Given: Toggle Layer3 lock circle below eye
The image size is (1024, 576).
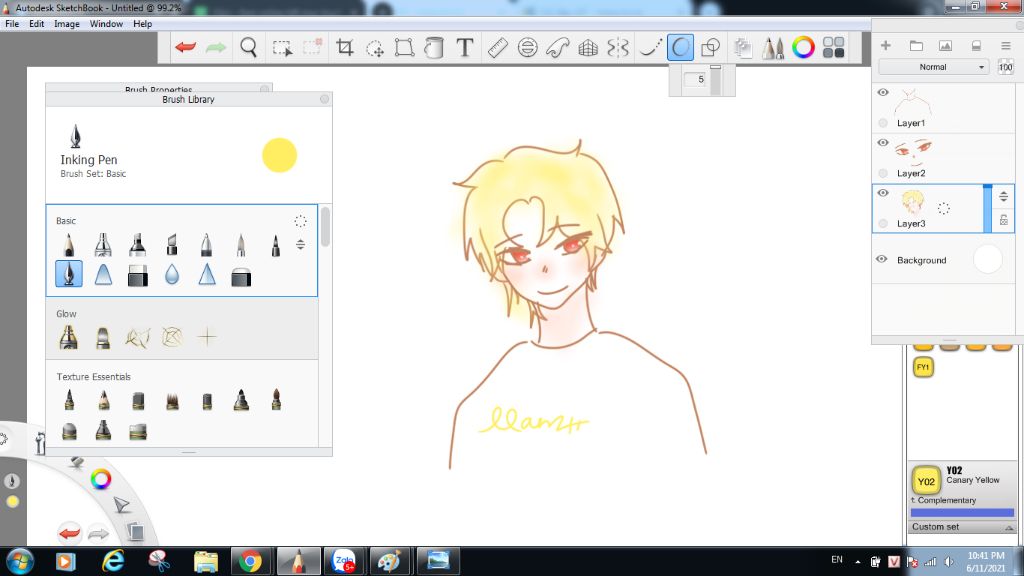Looking at the screenshot, I should [x=883, y=223].
